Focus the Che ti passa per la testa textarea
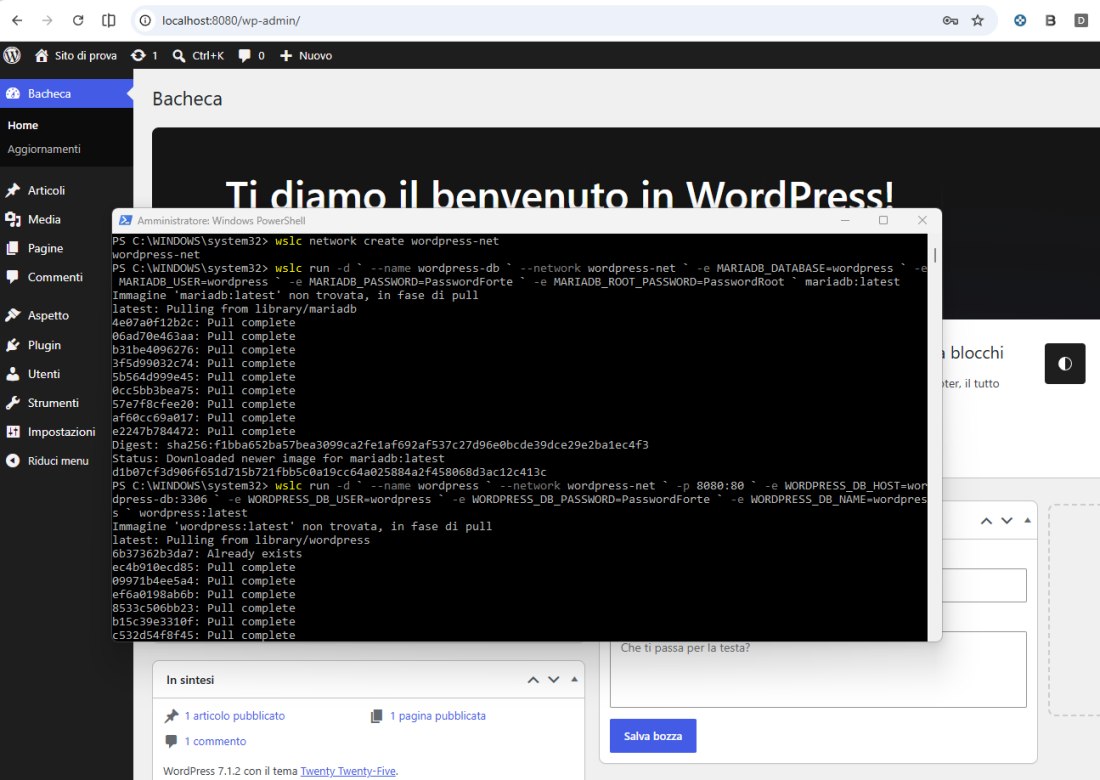 click(818, 669)
